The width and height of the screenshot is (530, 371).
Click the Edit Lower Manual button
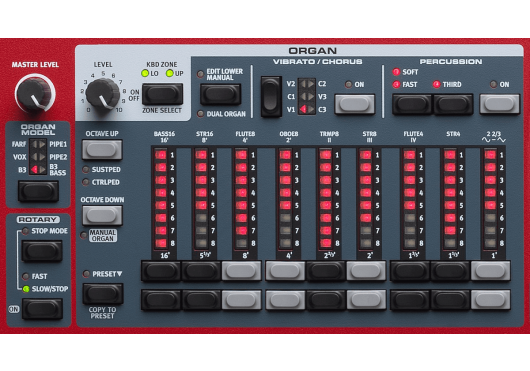tap(220, 94)
